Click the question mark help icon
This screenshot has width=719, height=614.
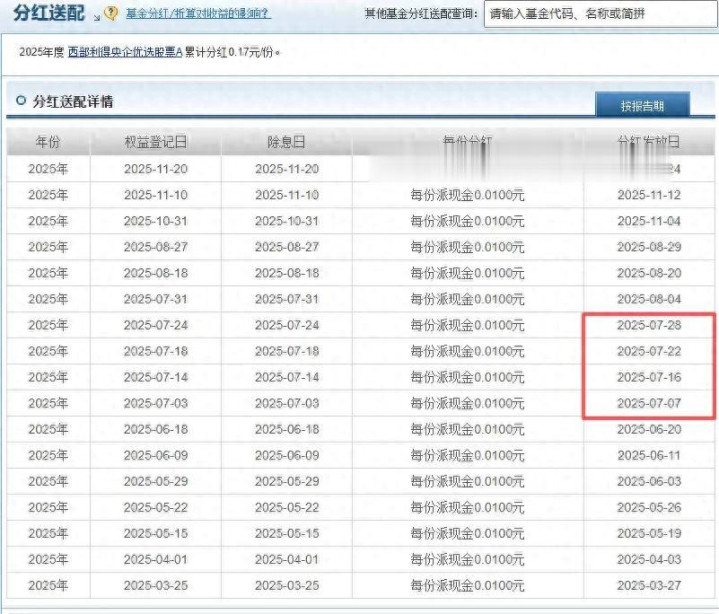click(111, 13)
